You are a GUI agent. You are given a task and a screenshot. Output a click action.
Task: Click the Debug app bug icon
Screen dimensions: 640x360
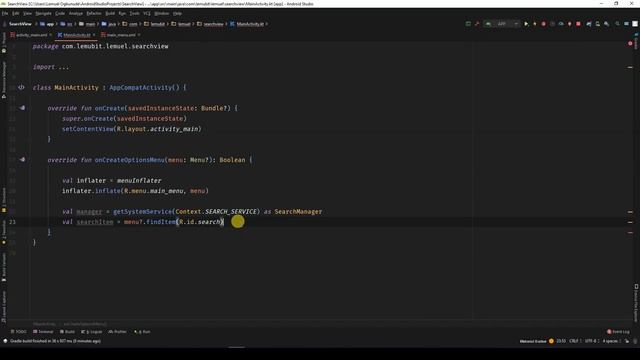[543, 24]
